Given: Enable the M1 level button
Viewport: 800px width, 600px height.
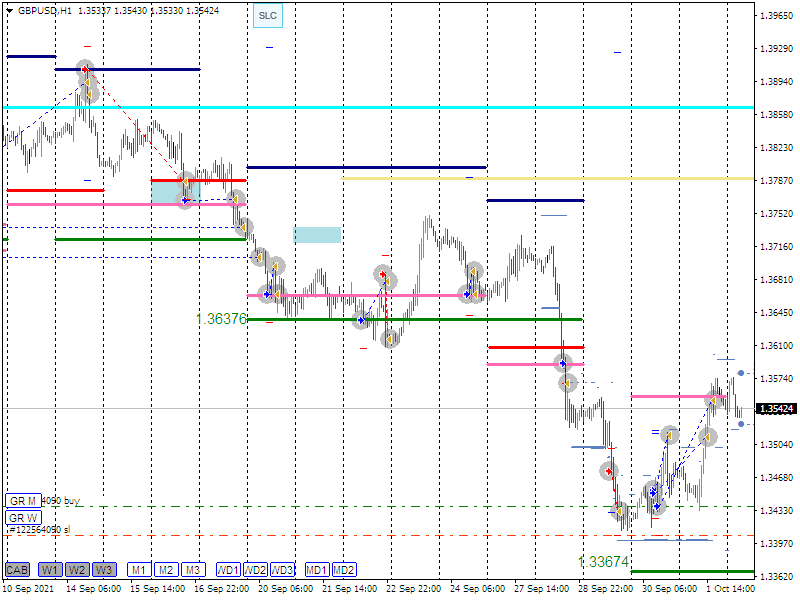Looking at the screenshot, I should tap(139, 570).
